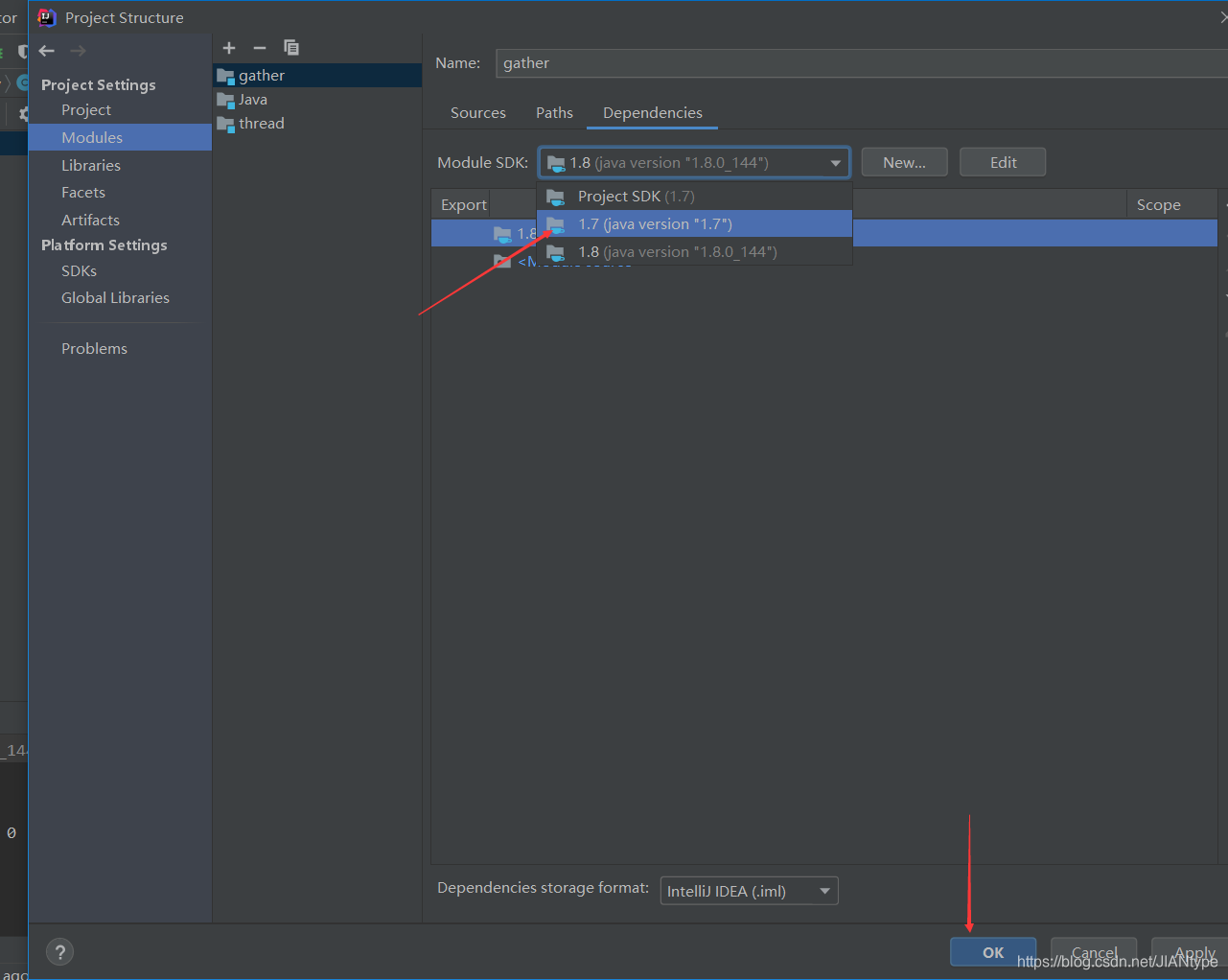Switch to the Sources tab
Screen dimensions: 1228x980
tap(478, 113)
